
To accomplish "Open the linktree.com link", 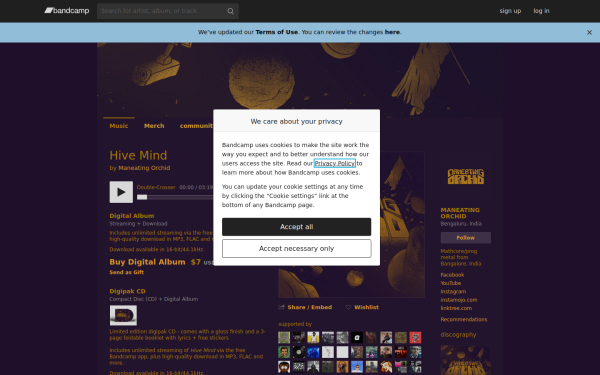I will tap(456, 308).
